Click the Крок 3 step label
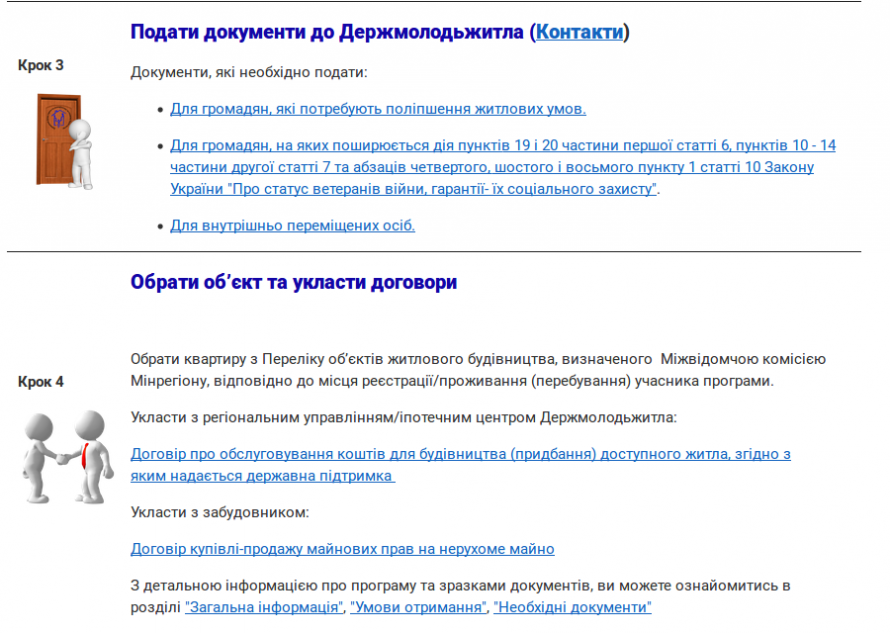The height and width of the screenshot is (633, 890). pos(41,65)
